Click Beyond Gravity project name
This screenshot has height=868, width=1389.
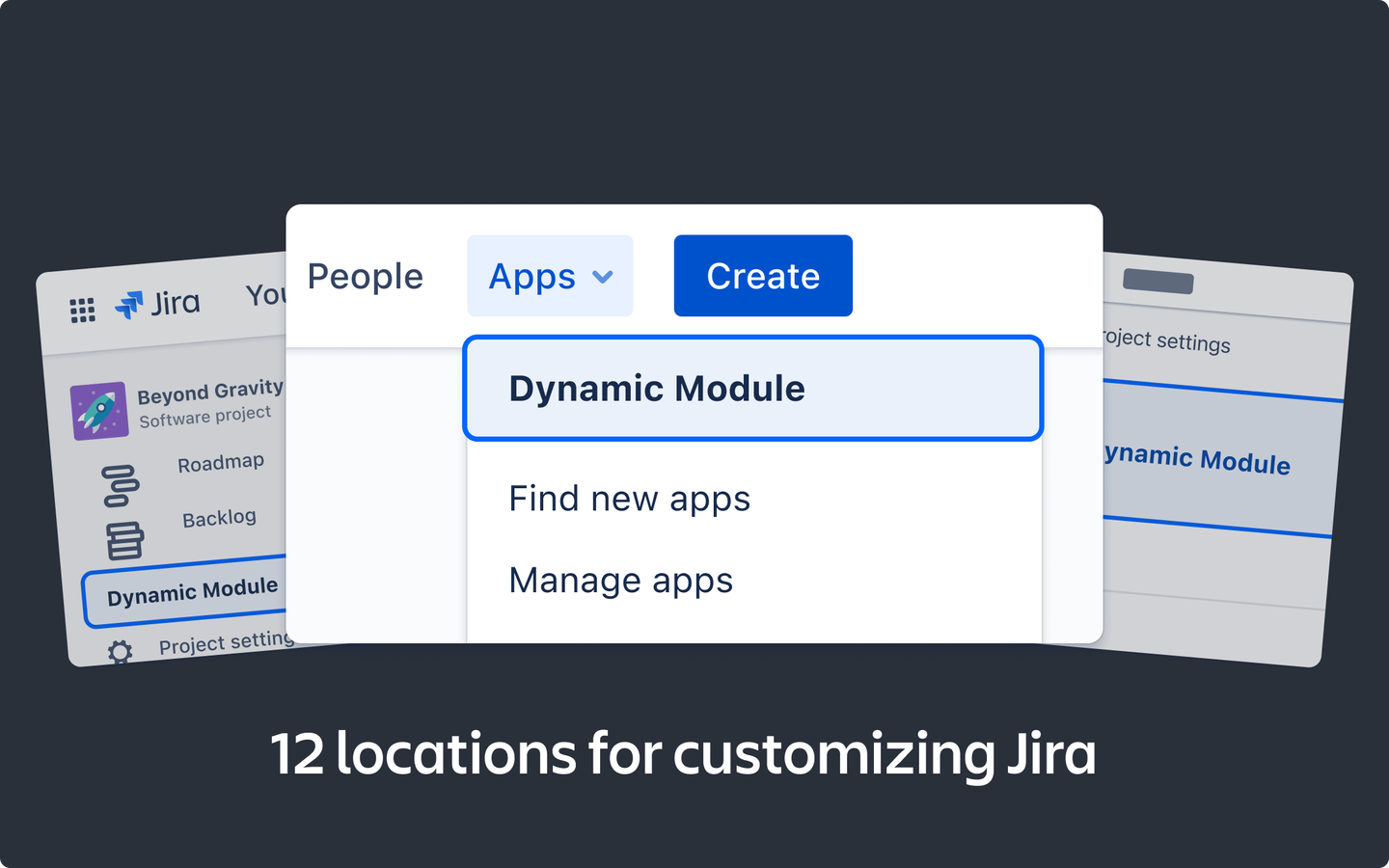[x=210, y=392]
